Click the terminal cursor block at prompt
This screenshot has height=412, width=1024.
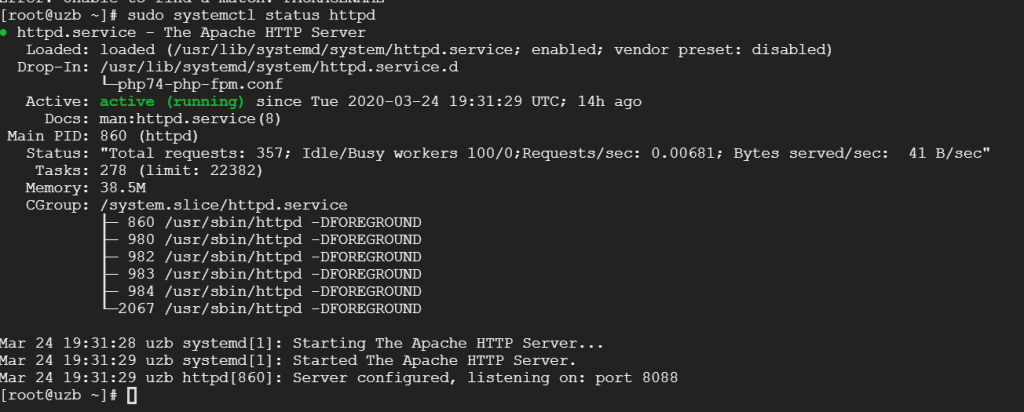[x=132, y=396]
